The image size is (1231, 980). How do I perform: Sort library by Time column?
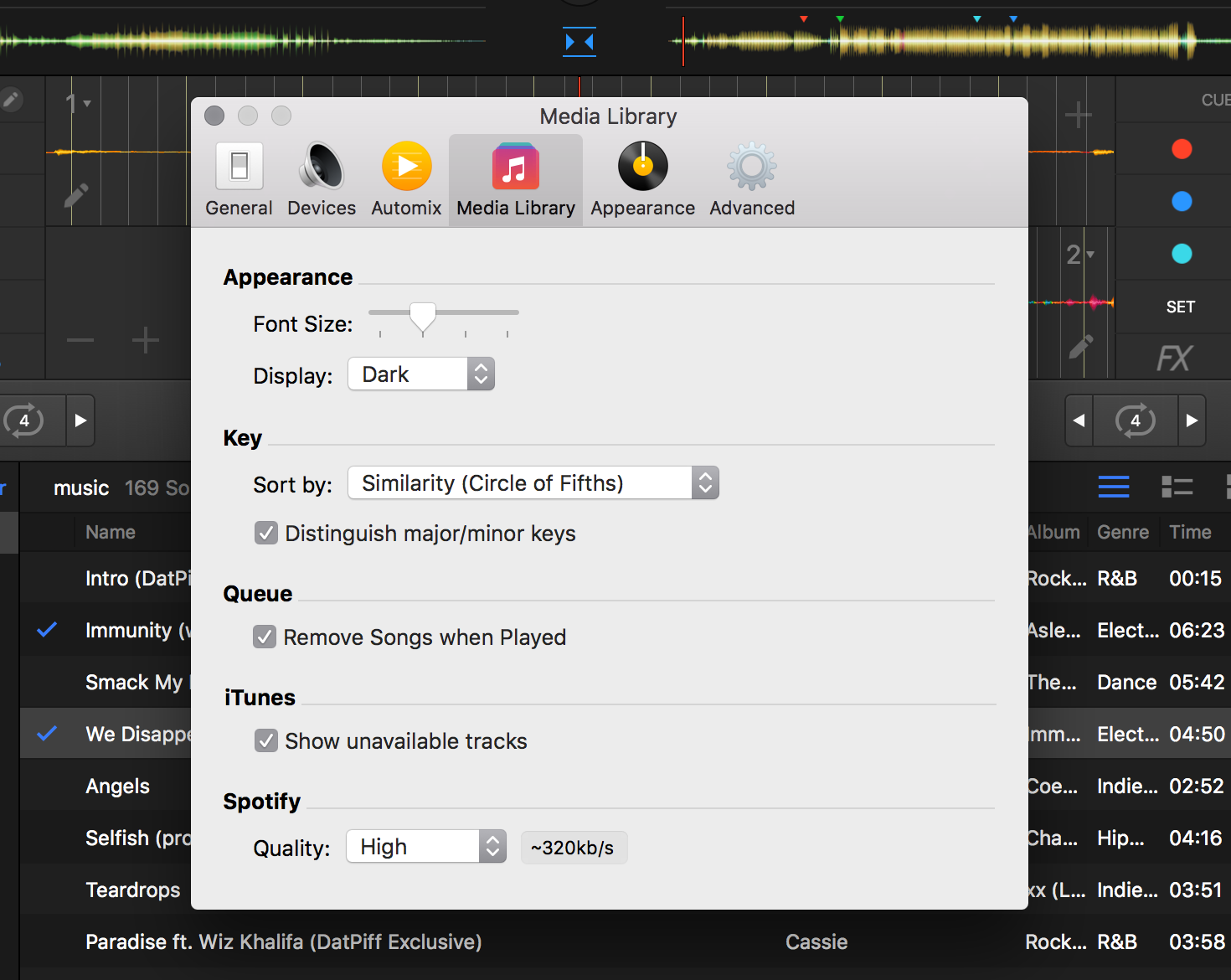(1190, 532)
